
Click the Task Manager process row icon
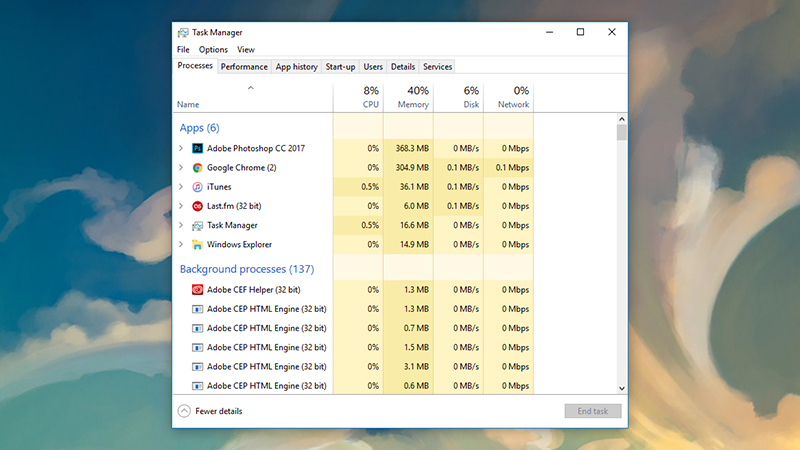coord(197,226)
